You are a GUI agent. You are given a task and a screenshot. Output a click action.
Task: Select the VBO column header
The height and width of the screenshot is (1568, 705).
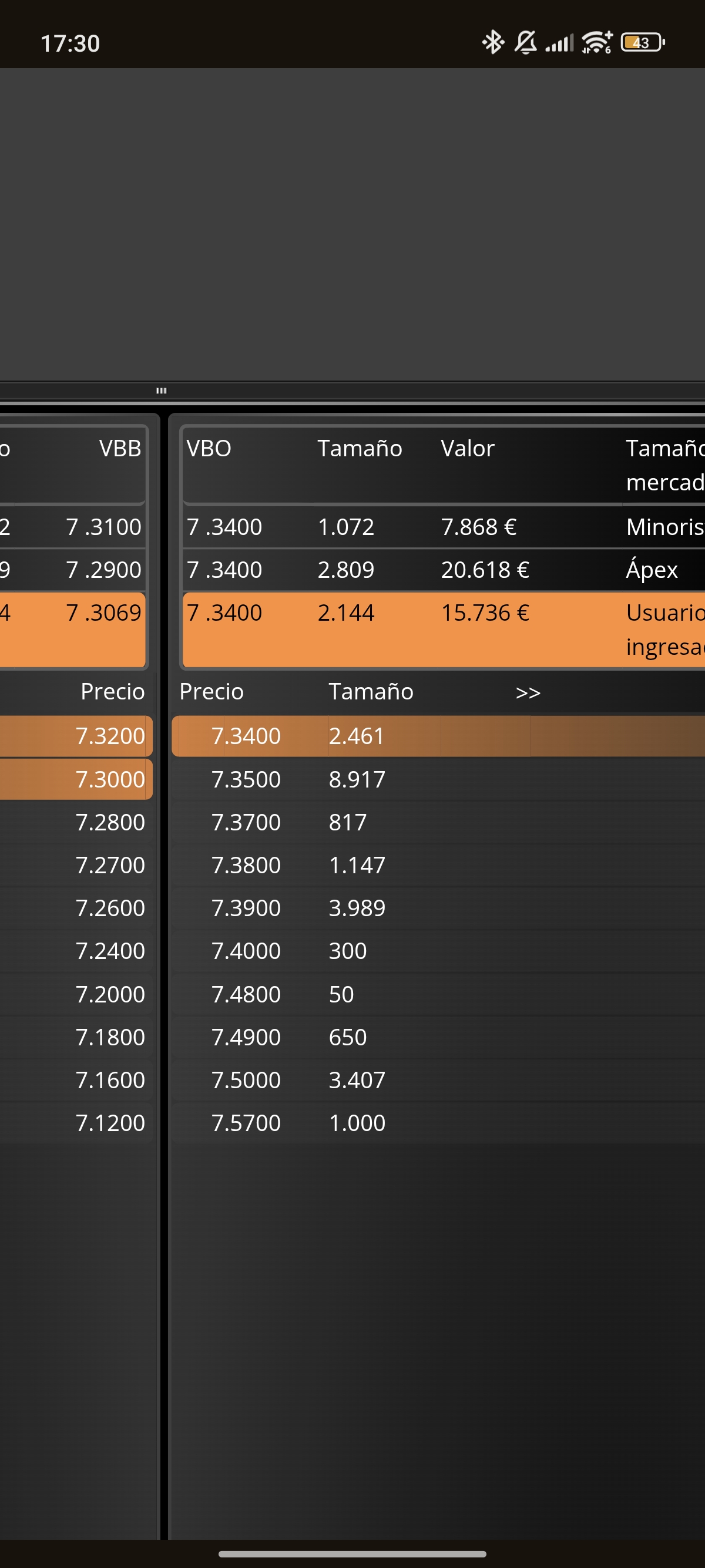click(x=209, y=449)
